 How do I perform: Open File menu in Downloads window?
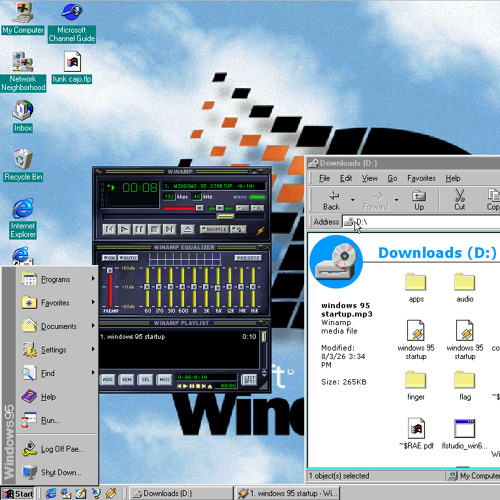pyautogui.click(x=324, y=178)
